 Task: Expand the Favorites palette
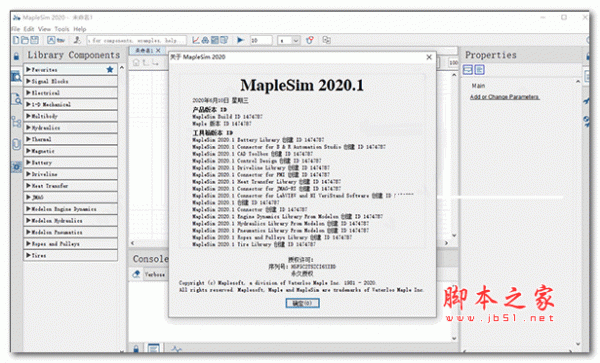70,70
